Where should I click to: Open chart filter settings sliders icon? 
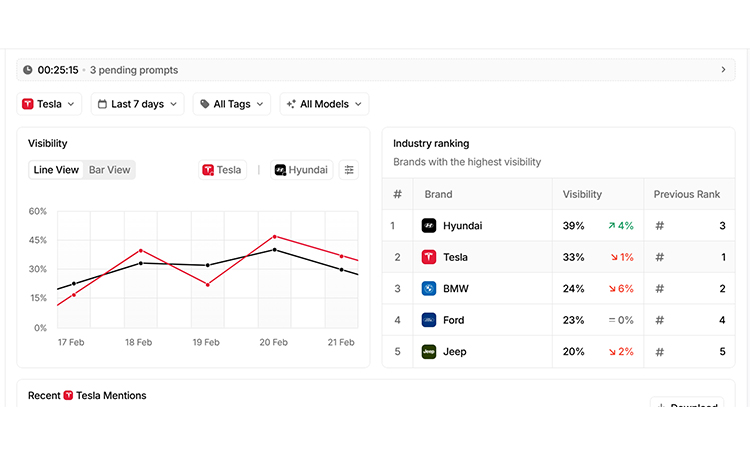[349, 170]
